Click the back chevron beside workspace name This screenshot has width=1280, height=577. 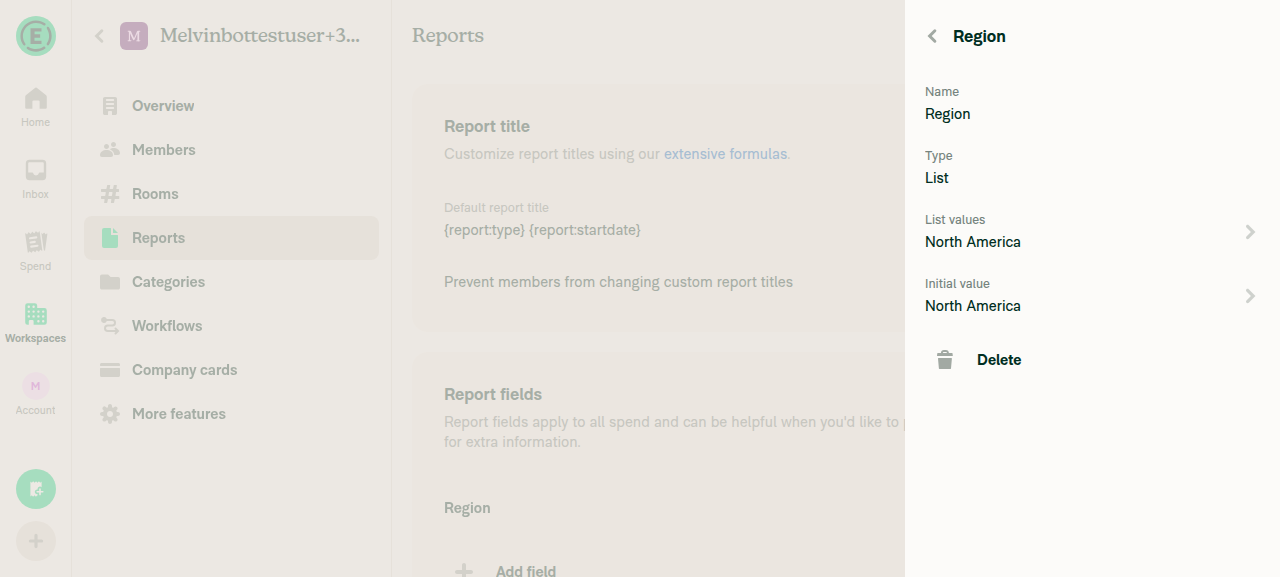[x=99, y=36]
